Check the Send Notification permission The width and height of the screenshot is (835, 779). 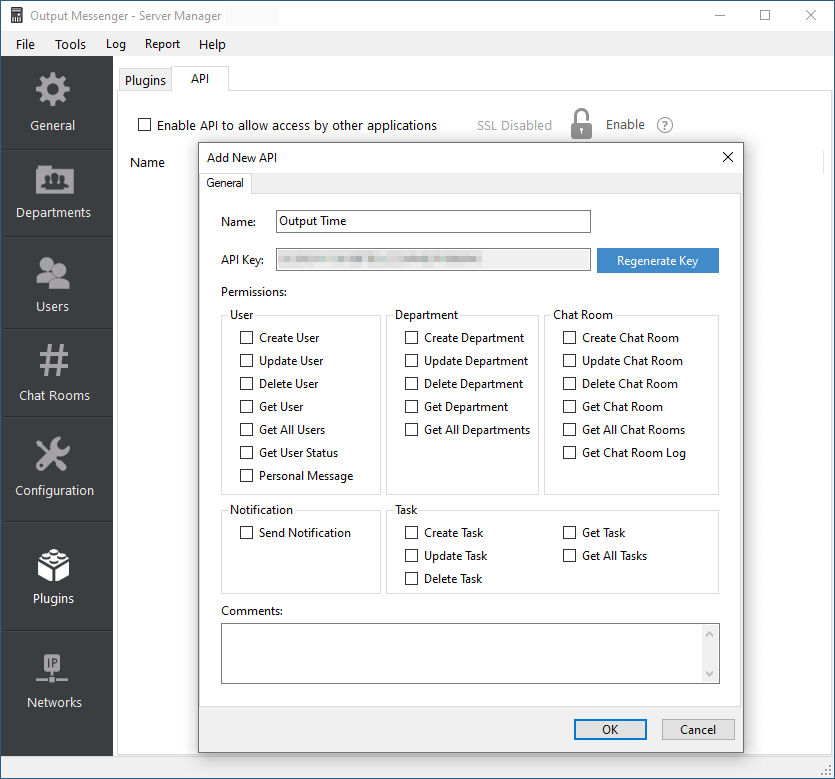246,532
